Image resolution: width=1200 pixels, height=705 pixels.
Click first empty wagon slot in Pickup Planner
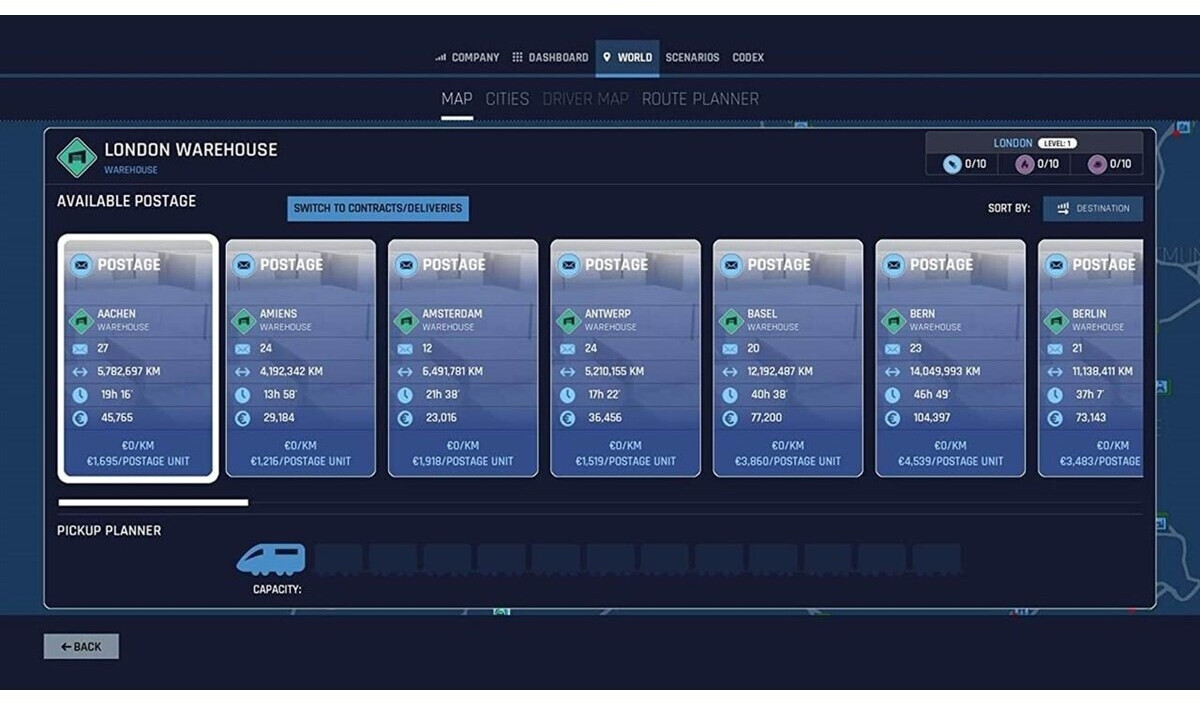pyautogui.click(x=338, y=559)
